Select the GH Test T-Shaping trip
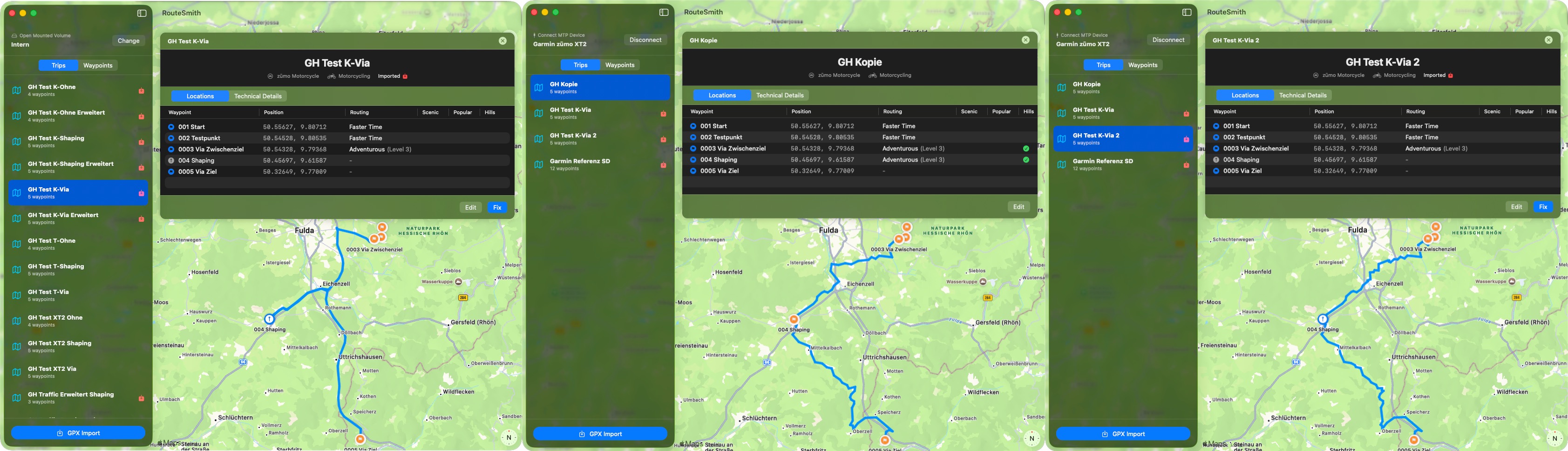This screenshot has height=451, width=1568. click(78, 270)
